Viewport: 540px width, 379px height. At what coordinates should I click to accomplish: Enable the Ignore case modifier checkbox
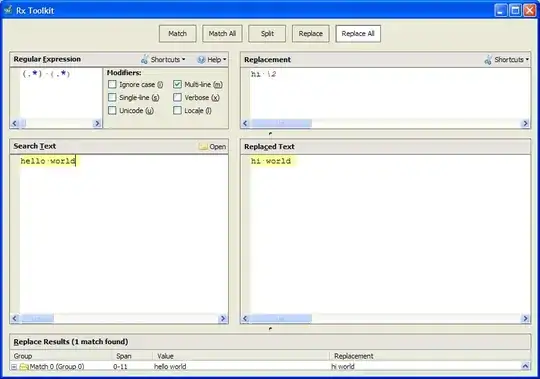point(112,84)
